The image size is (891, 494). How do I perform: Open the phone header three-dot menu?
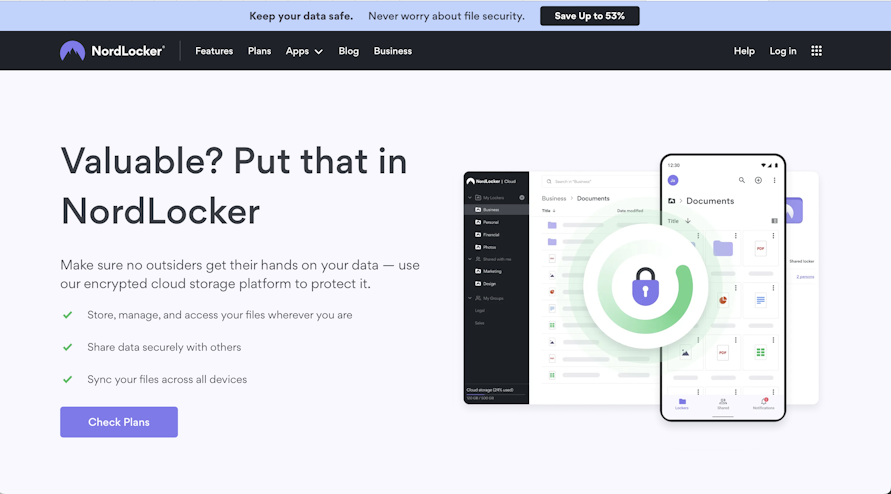pyautogui.click(x=774, y=180)
